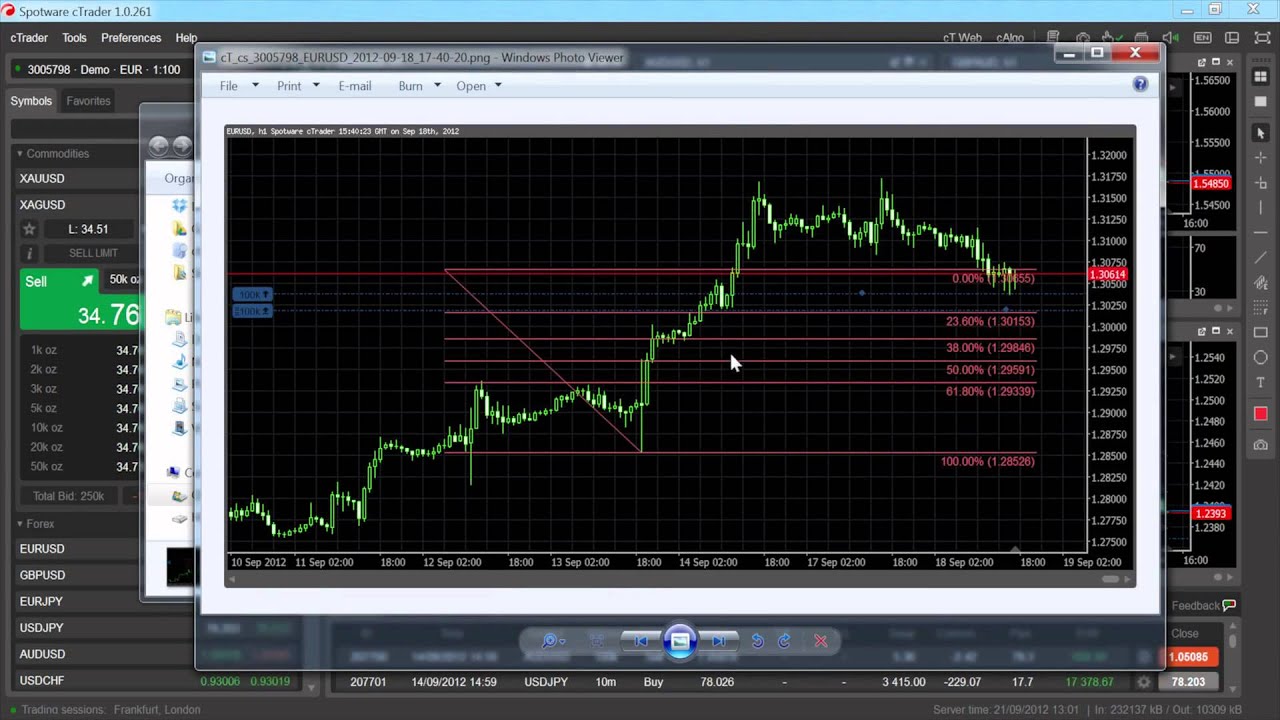Screen dimensions: 1280x720
Task: Open the Preferences menu
Action: pos(131,38)
